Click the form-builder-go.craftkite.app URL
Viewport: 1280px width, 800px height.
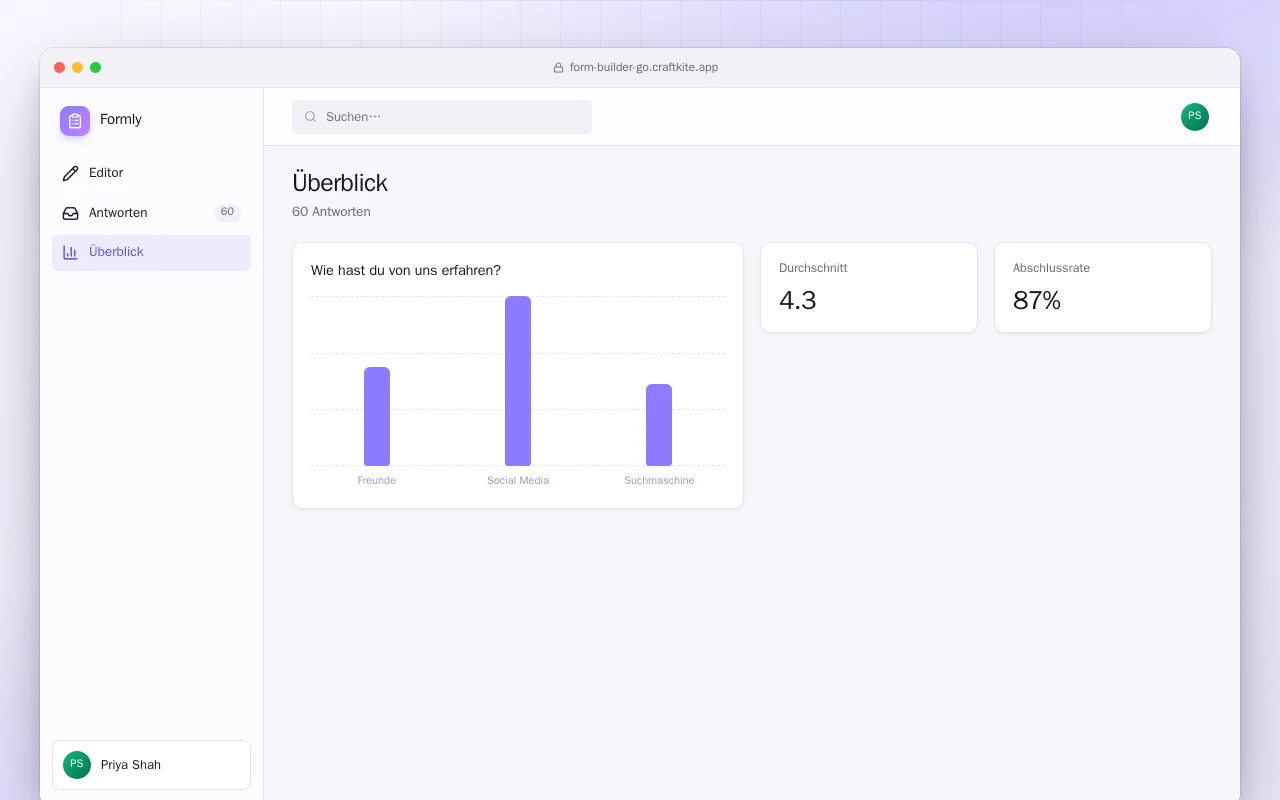pyautogui.click(x=644, y=68)
